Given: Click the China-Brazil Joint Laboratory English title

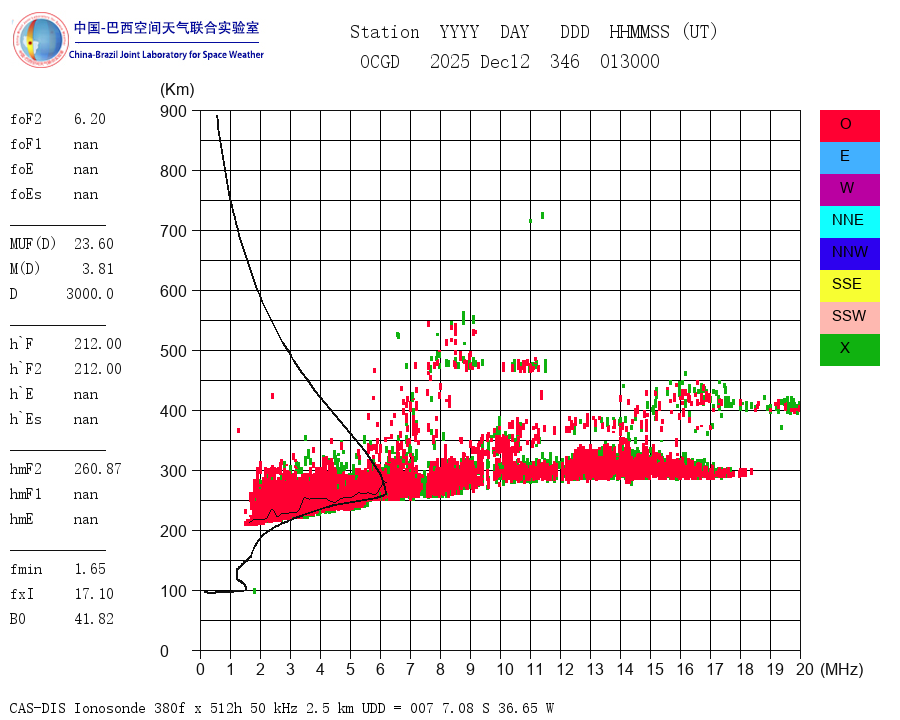Looking at the screenshot, I should click(x=166, y=55).
